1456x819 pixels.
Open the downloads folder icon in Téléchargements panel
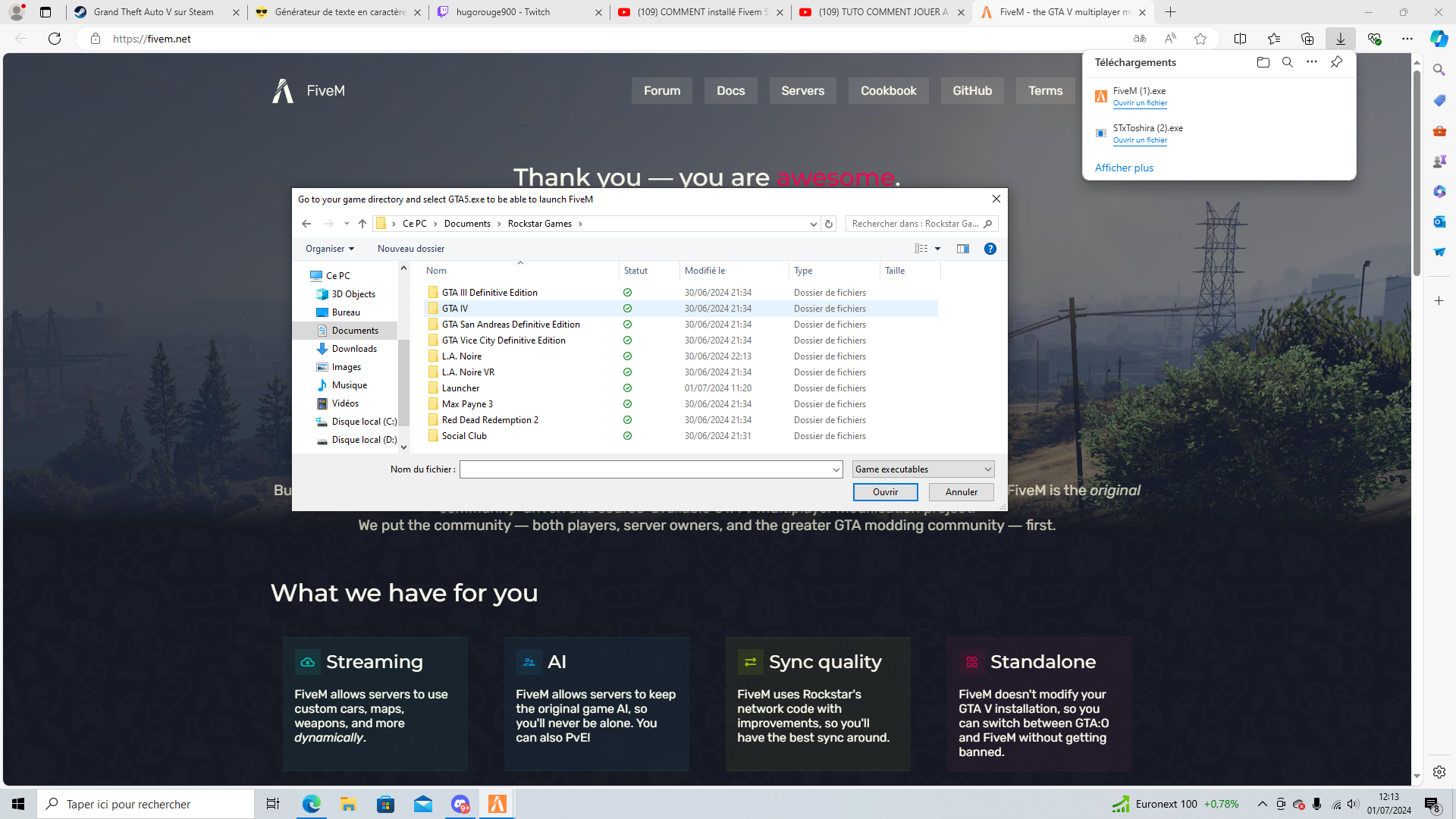(1263, 62)
